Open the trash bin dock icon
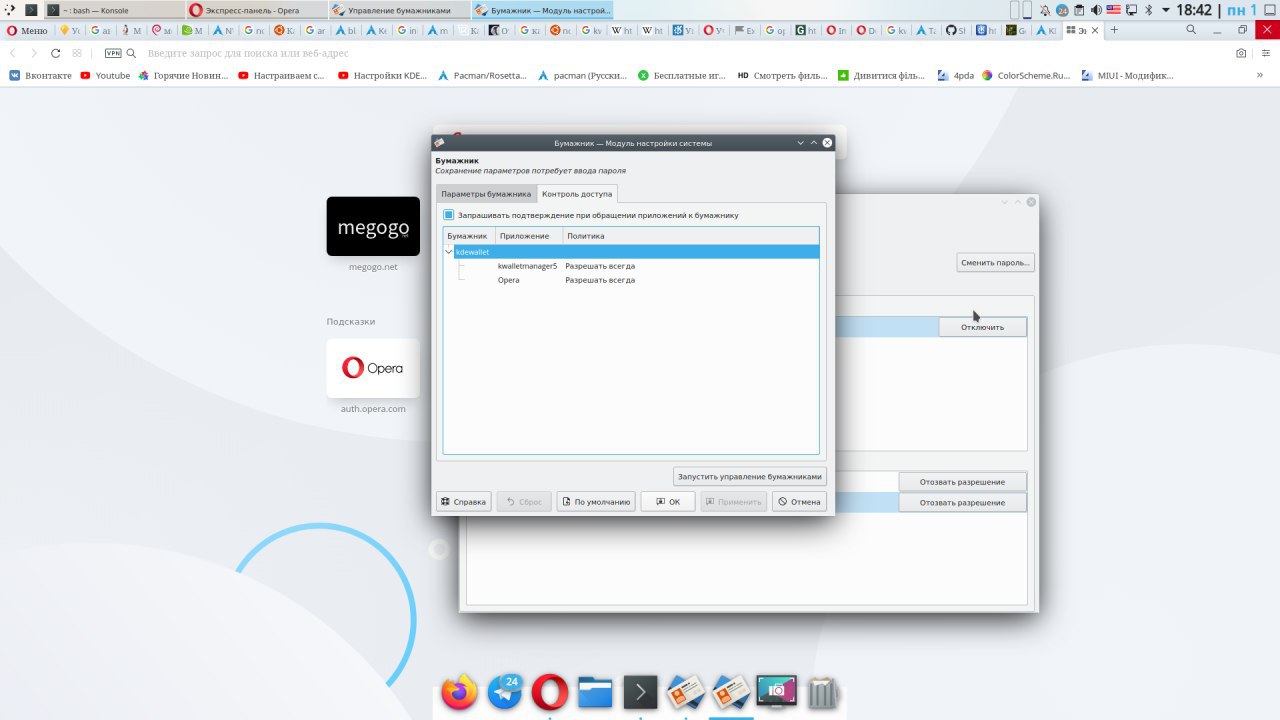The image size is (1280, 720). [821, 692]
